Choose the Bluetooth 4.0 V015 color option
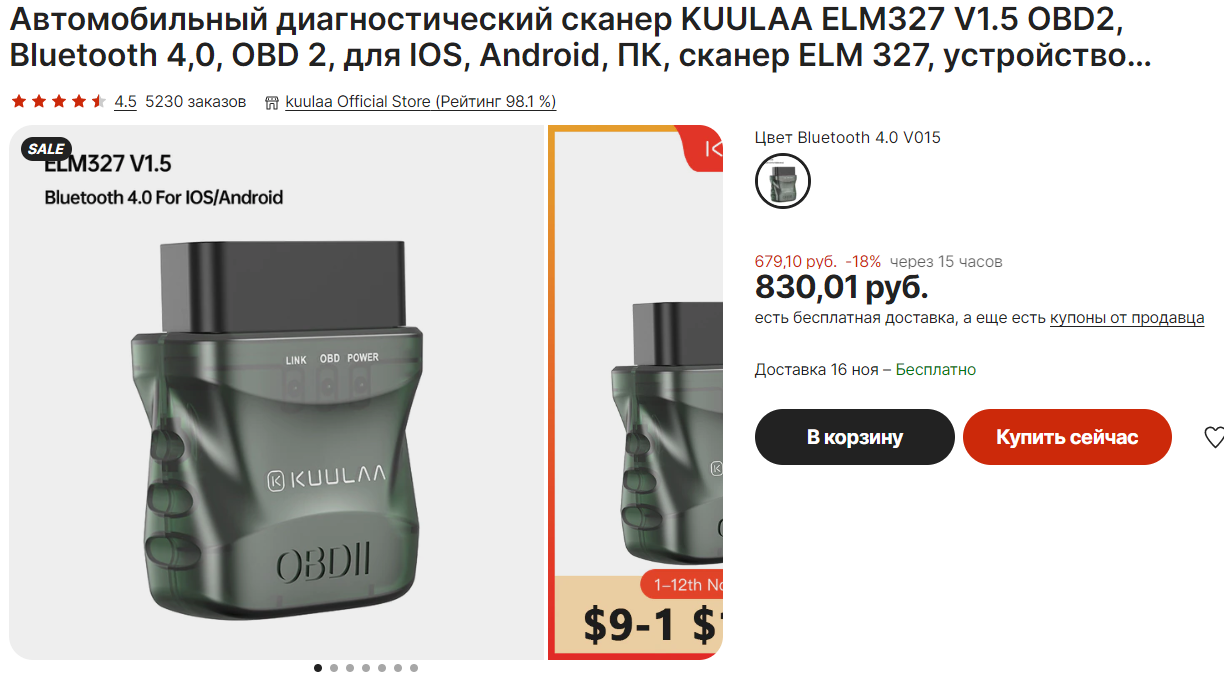 (783, 181)
